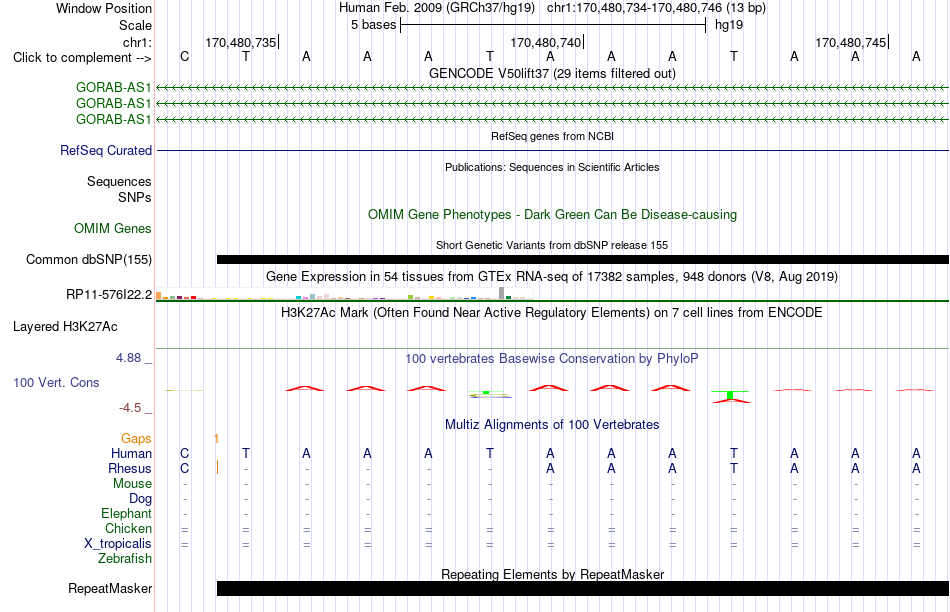This screenshot has width=950, height=612.
Task: Click the Elephant species label
Action: 127,513
